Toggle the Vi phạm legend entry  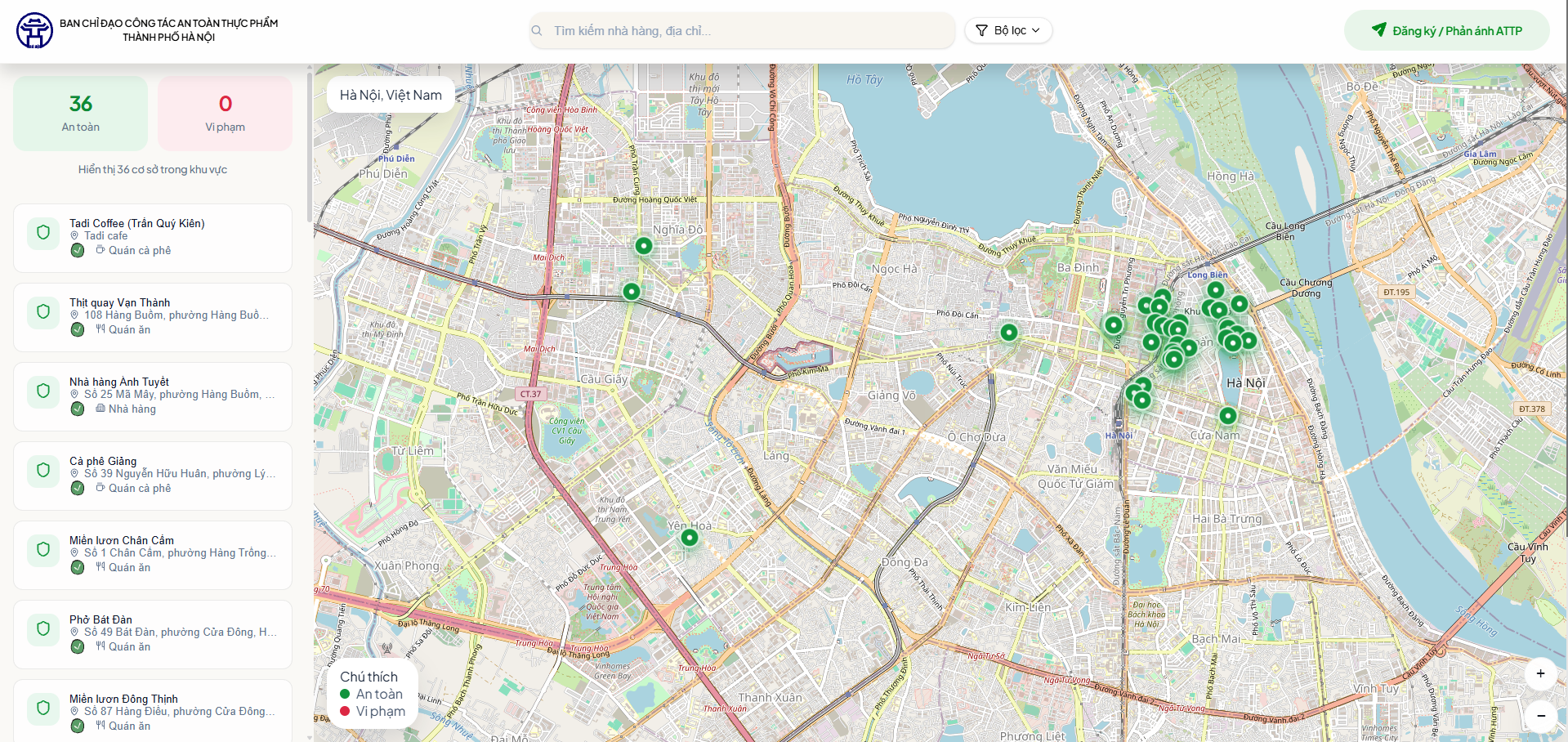coord(373,711)
